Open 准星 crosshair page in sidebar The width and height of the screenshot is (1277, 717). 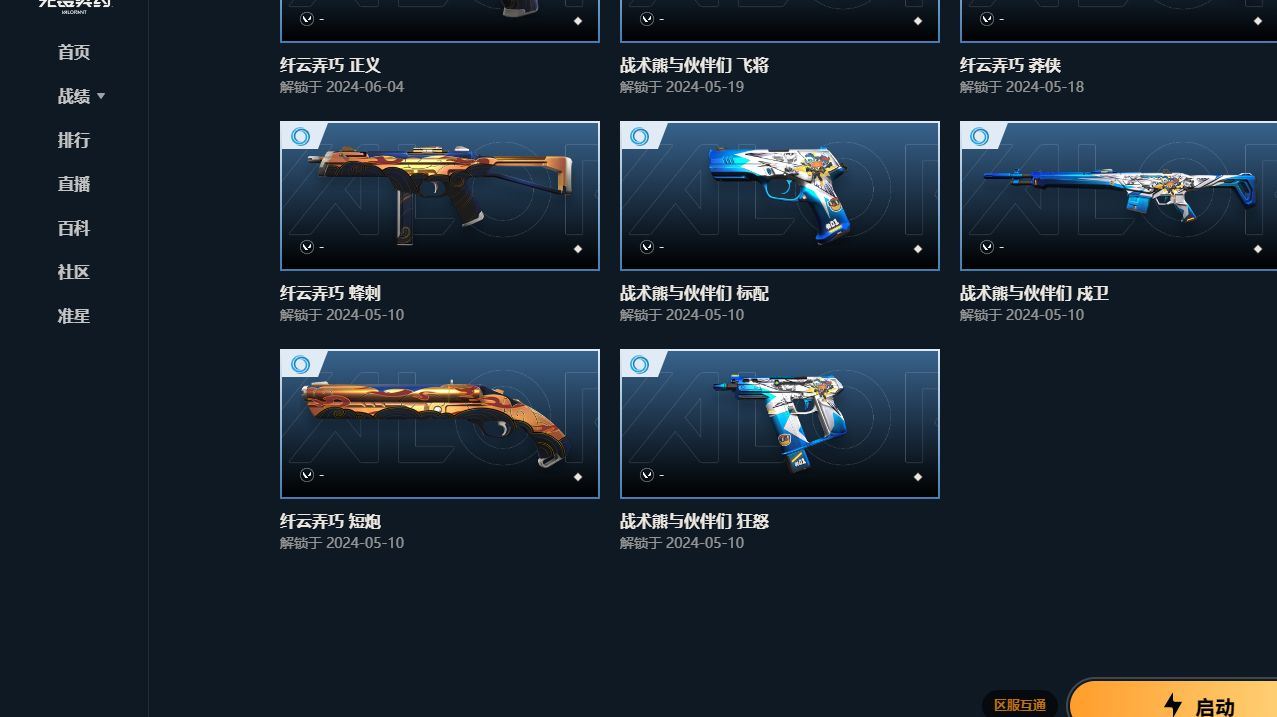pyautogui.click(x=74, y=316)
